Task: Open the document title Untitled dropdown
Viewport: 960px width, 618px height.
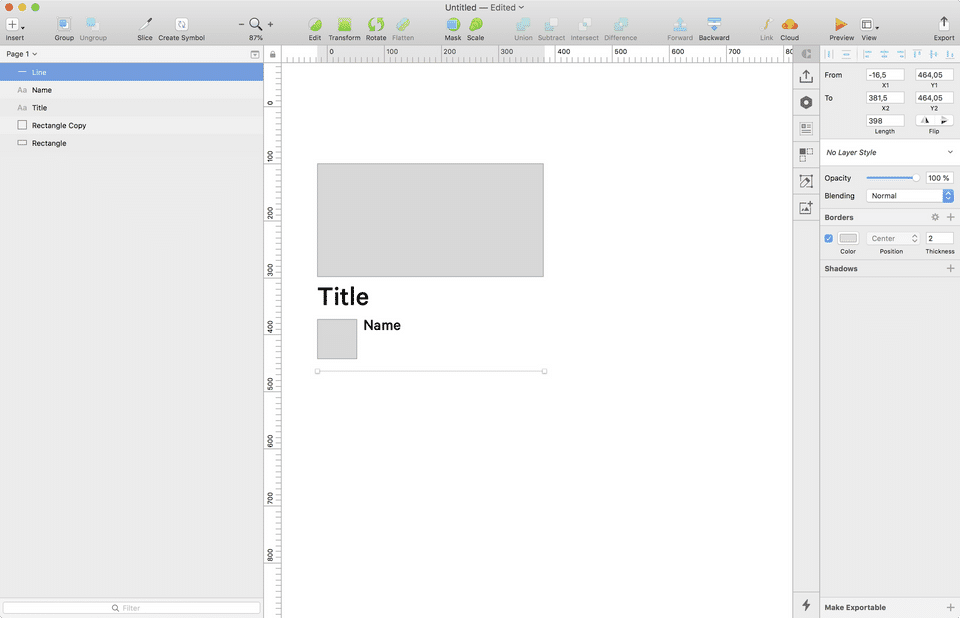Action: point(484,7)
